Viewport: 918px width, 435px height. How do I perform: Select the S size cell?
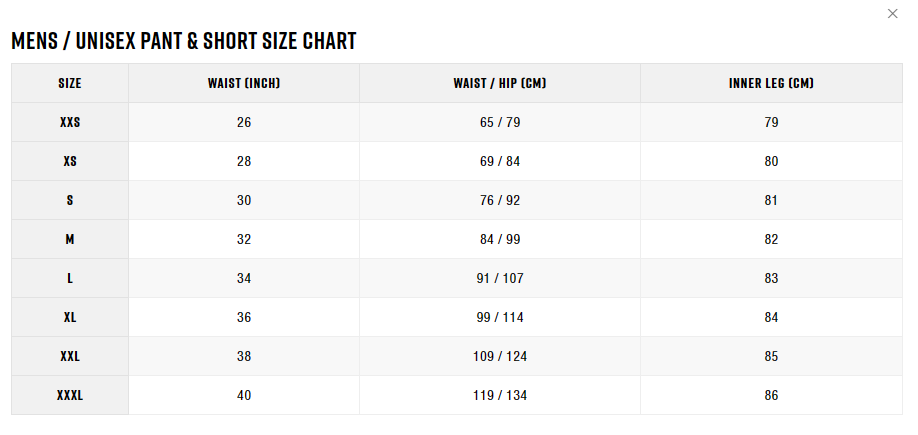(70, 200)
